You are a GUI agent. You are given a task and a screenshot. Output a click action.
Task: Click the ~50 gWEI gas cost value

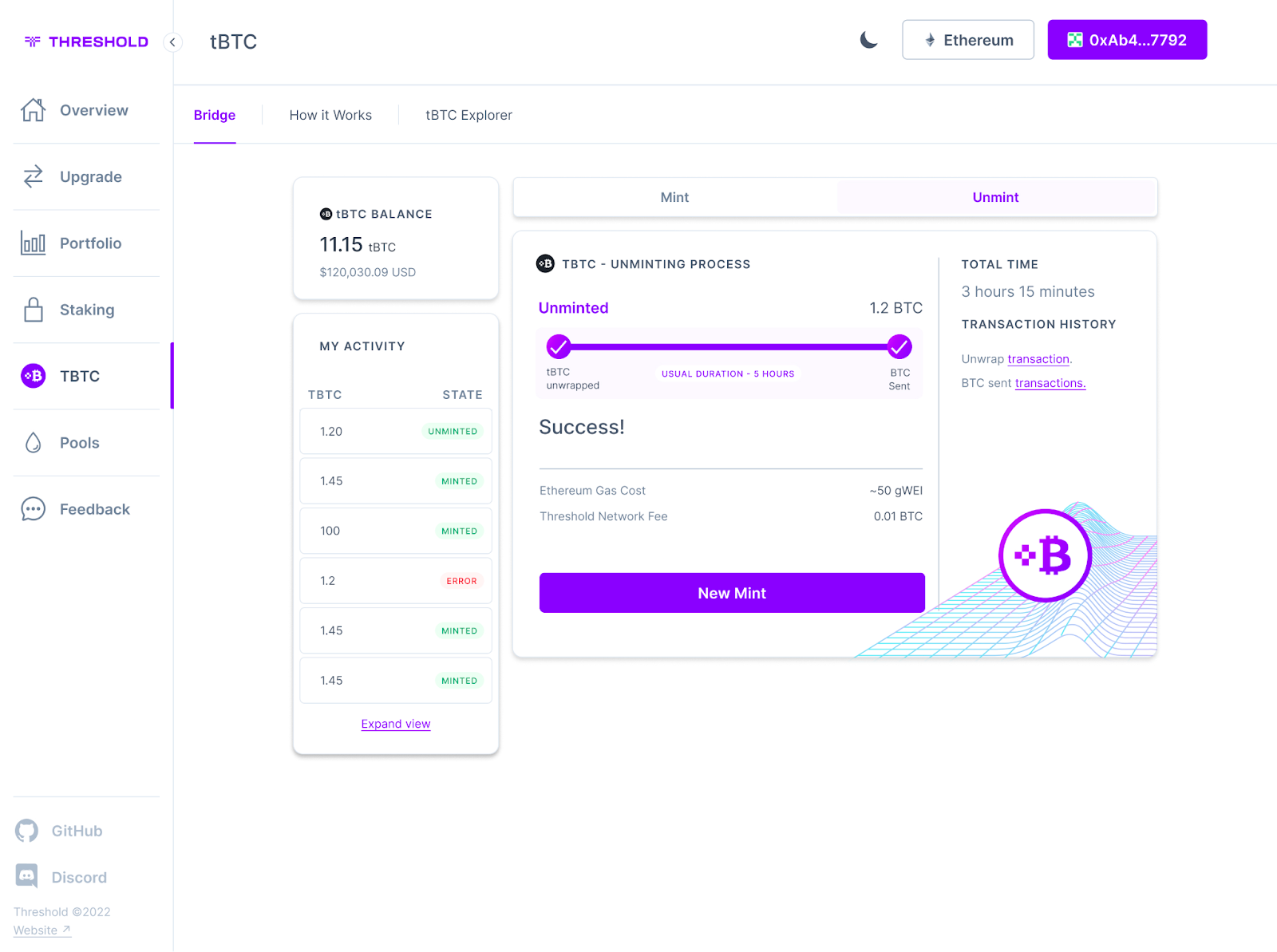click(895, 491)
